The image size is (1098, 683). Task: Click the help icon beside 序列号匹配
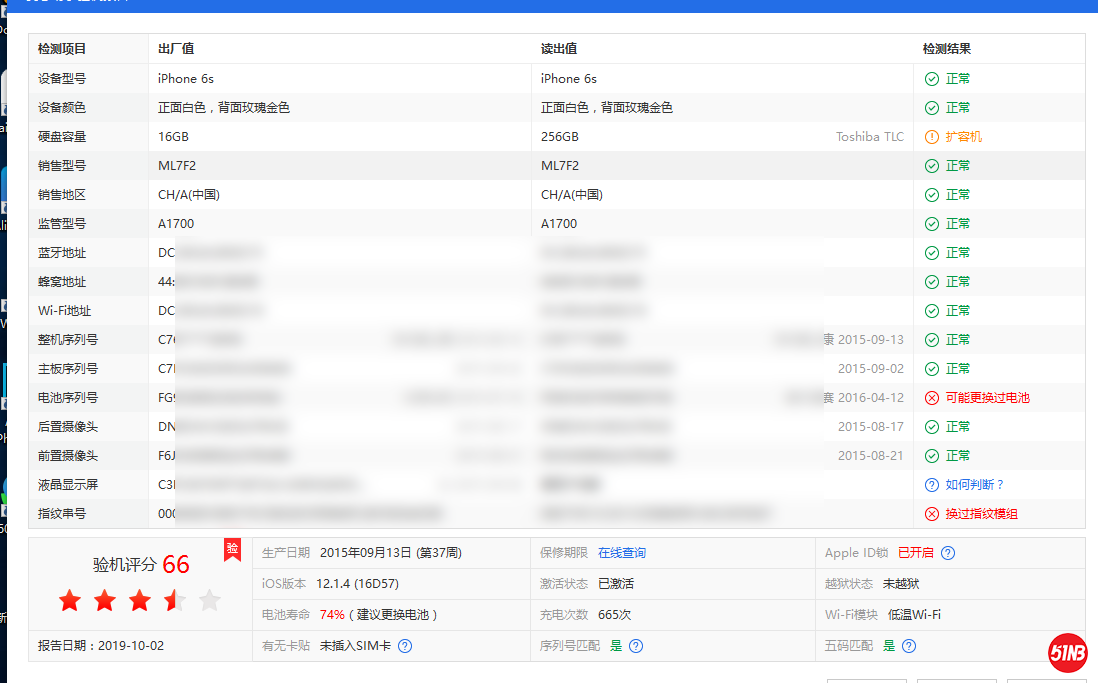click(x=636, y=646)
